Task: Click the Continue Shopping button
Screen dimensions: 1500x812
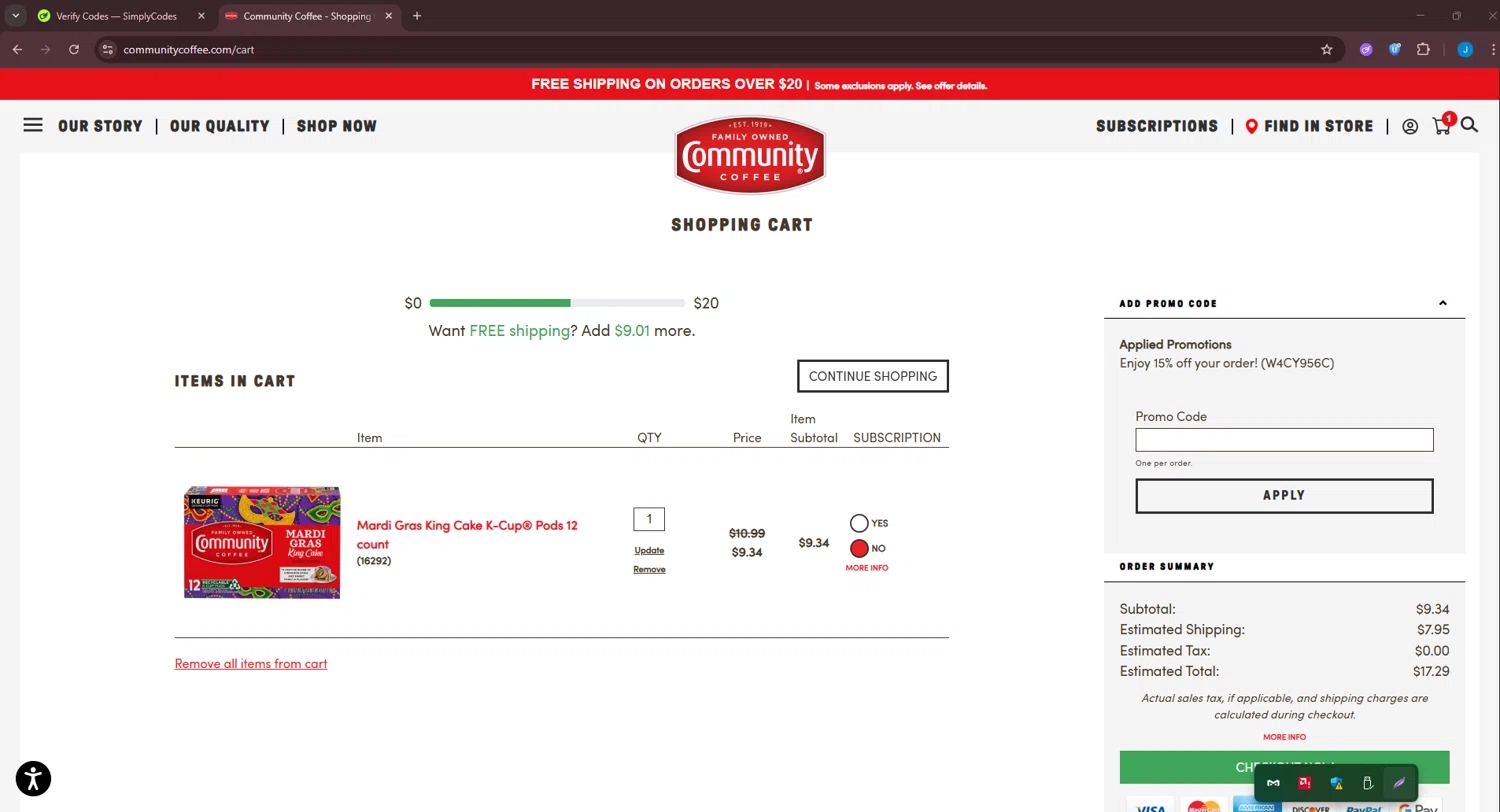Action: [872, 376]
